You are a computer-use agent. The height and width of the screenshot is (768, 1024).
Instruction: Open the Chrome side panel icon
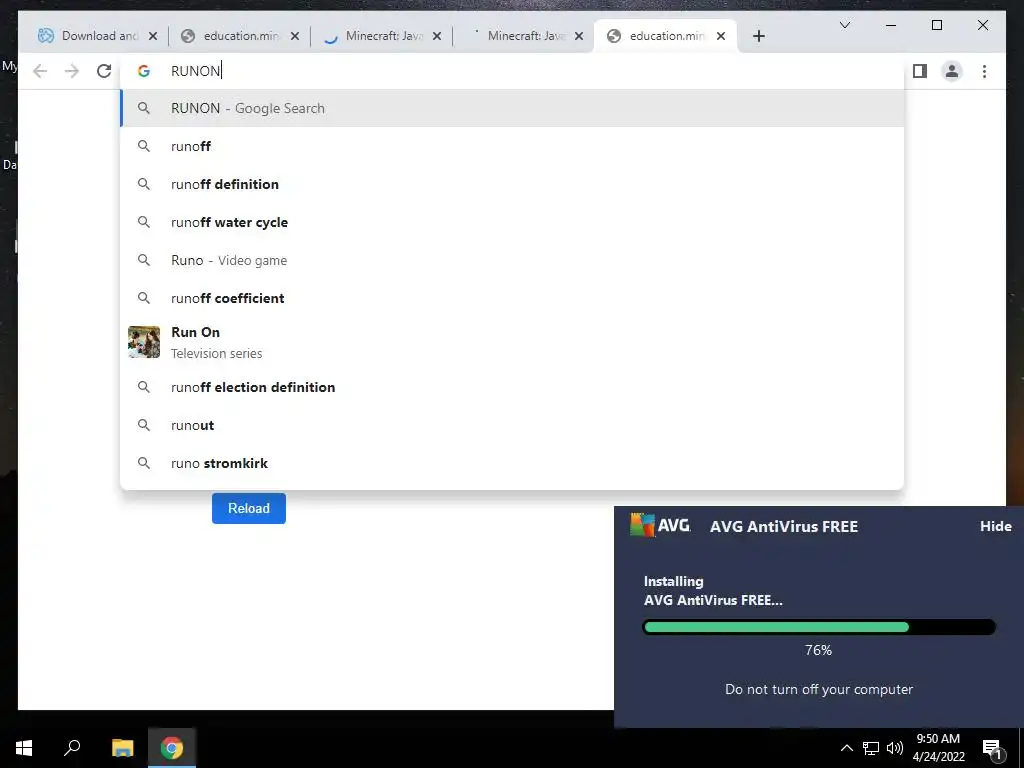pos(920,71)
